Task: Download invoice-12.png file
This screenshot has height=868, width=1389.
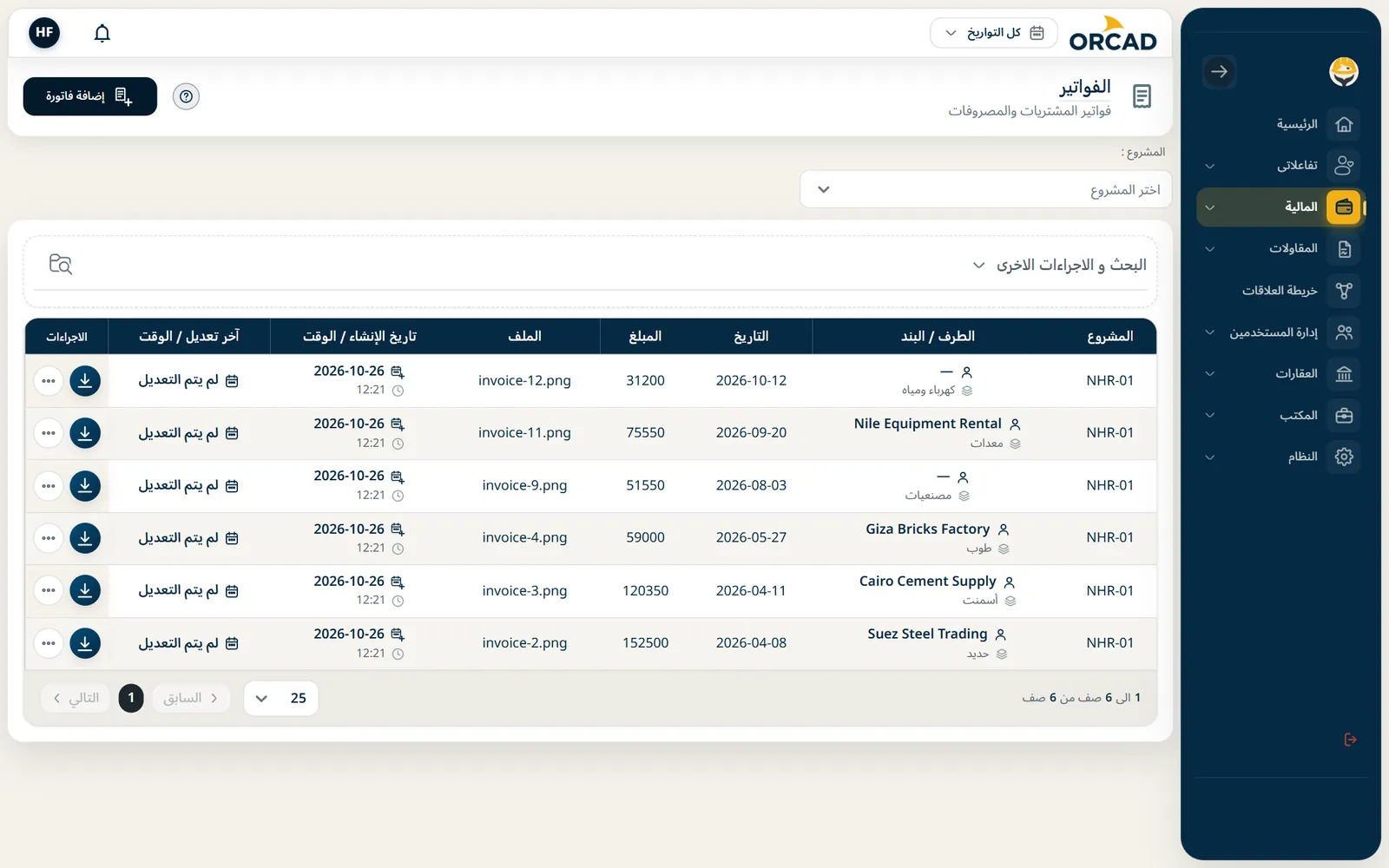Action: click(85, 380)
